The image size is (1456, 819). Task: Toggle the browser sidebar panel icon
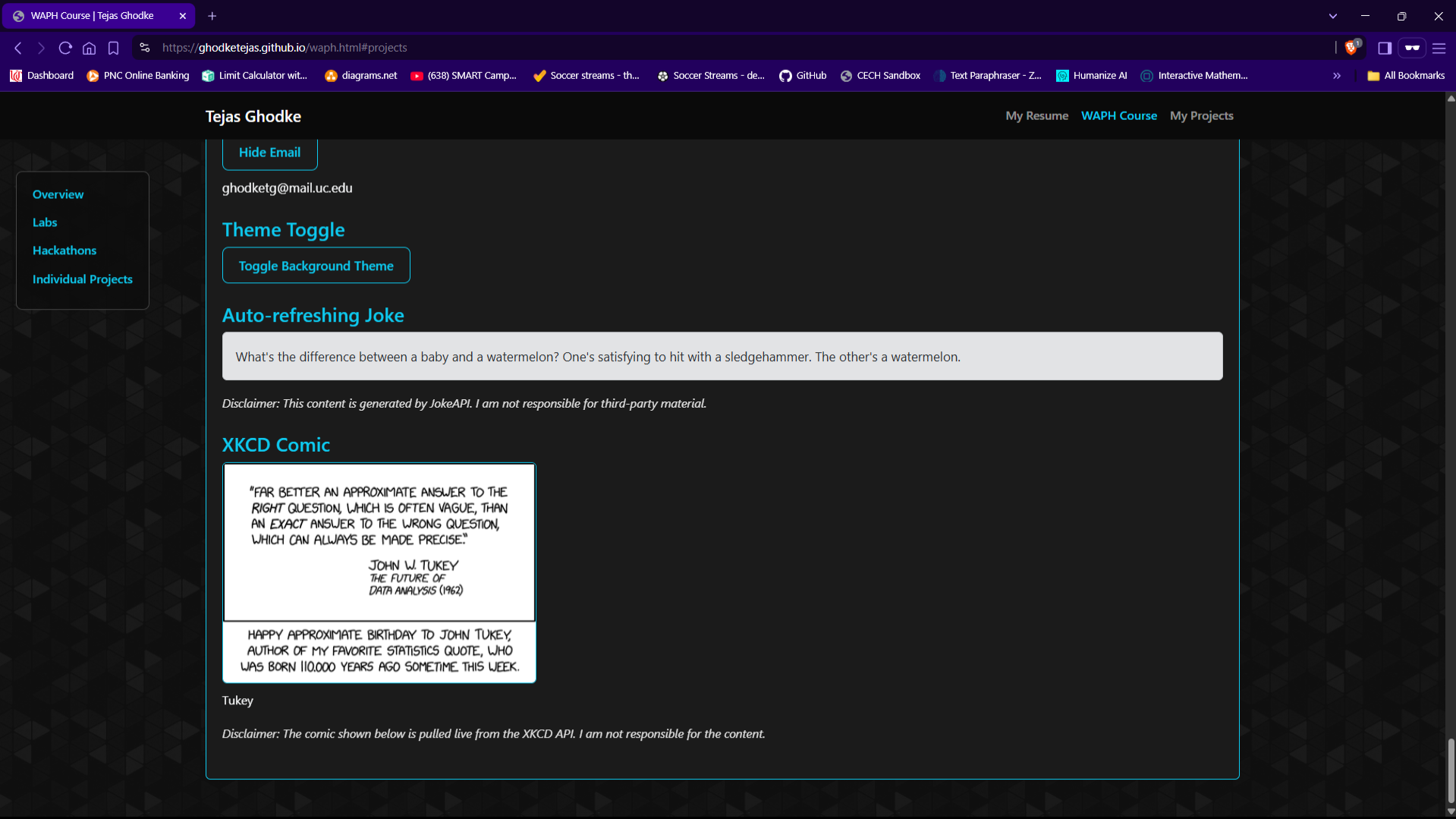click(1385, 48)
